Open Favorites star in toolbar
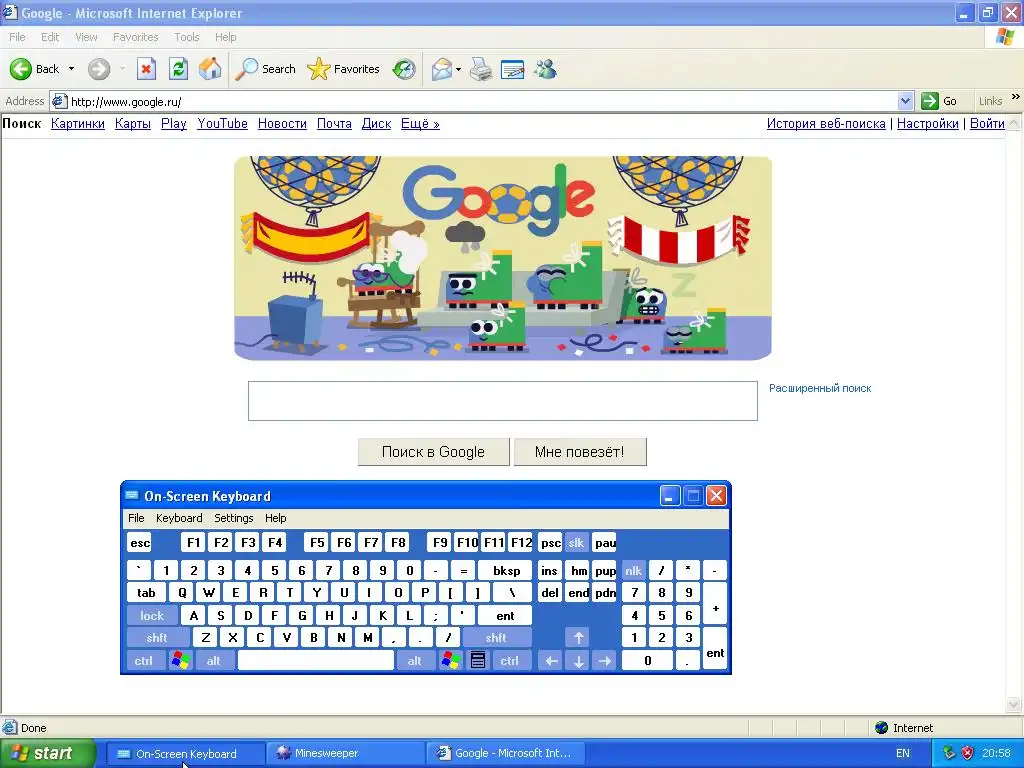1024x768 pixels. coord(319,69)
